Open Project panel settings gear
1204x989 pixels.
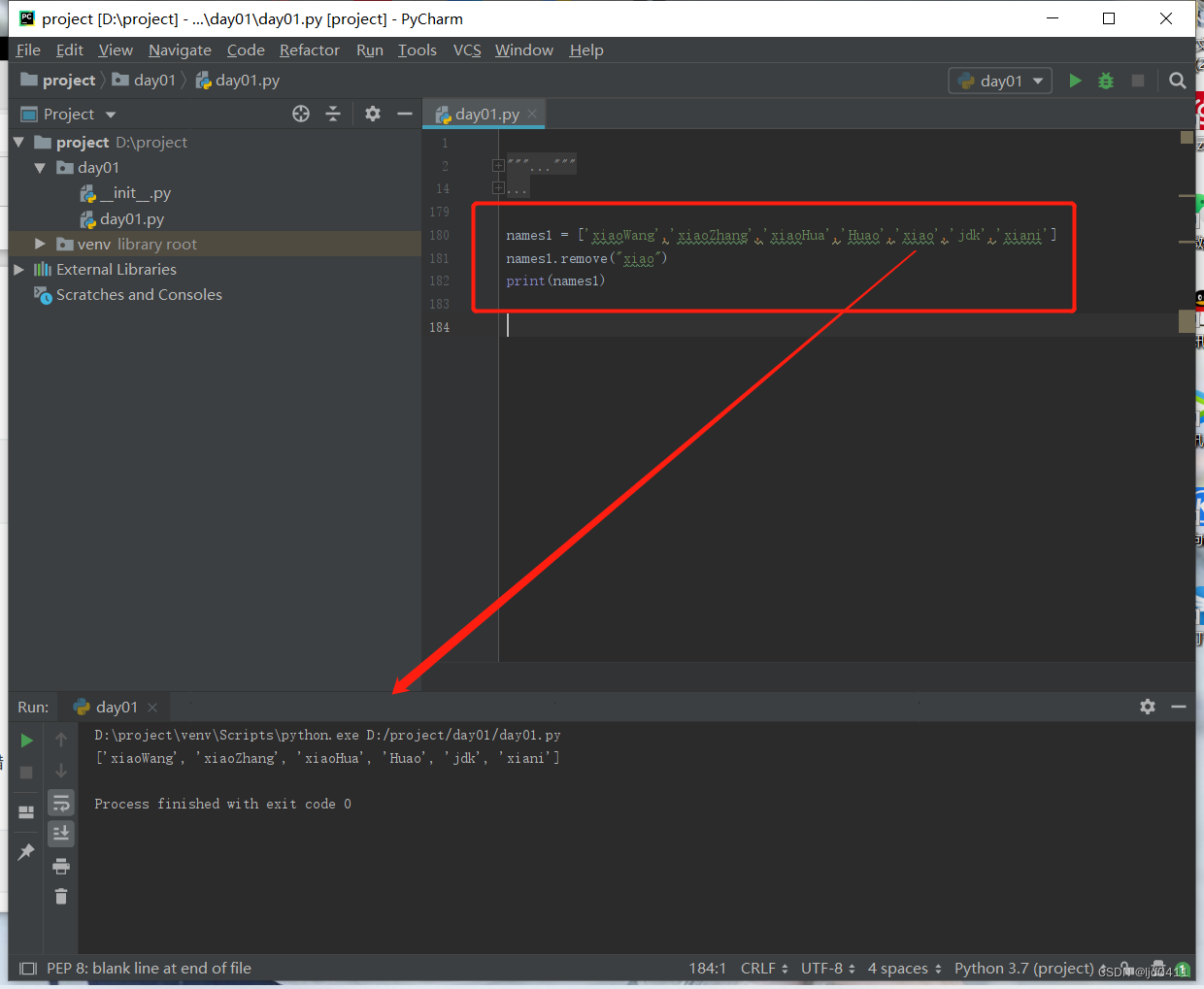point(373,114)
